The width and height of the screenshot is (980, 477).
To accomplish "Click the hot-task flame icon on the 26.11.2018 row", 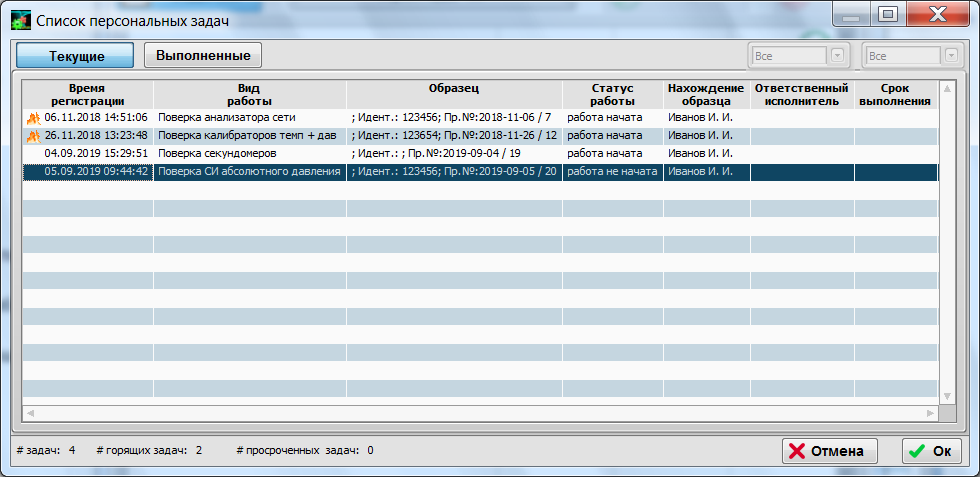I will coord(33,136).
